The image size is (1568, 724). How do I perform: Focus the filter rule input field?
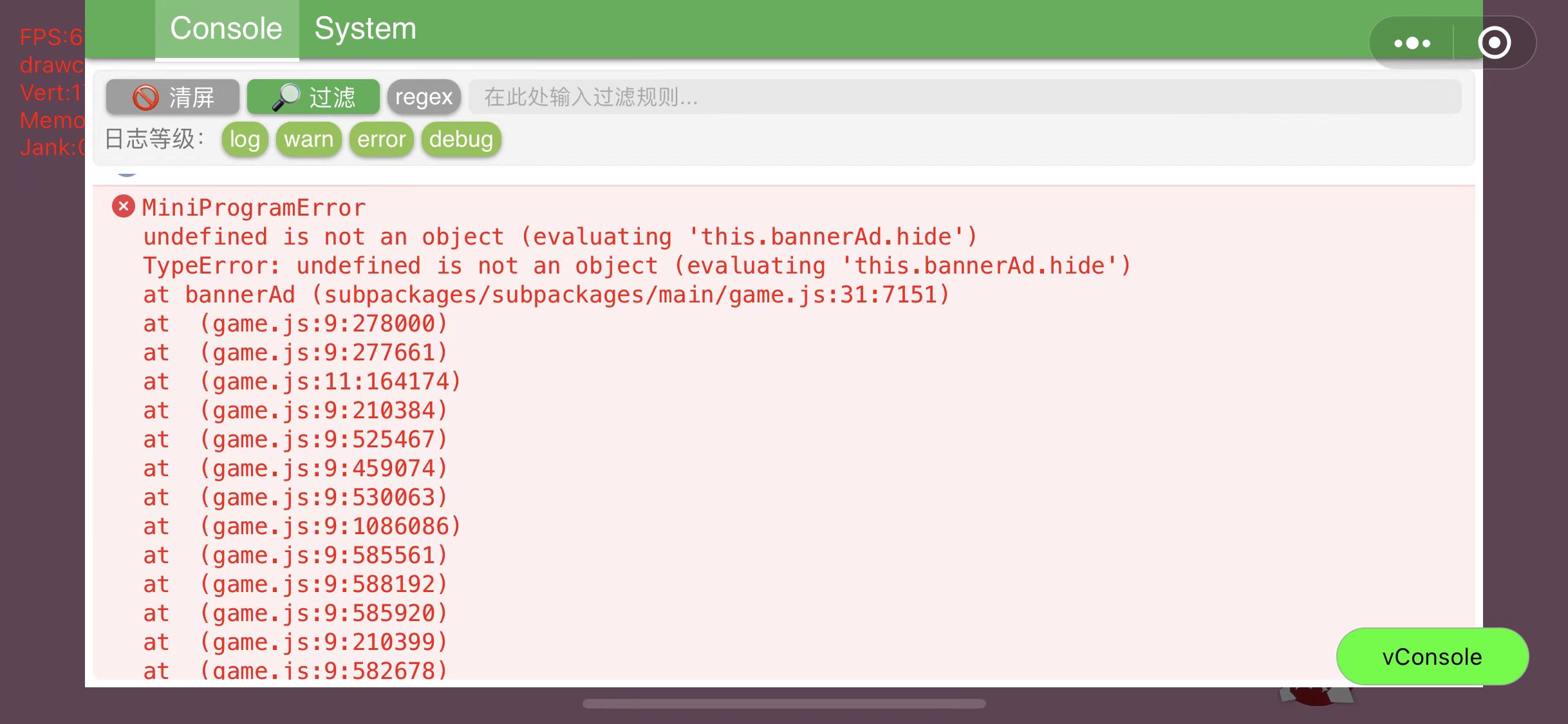tap(964, 97)
